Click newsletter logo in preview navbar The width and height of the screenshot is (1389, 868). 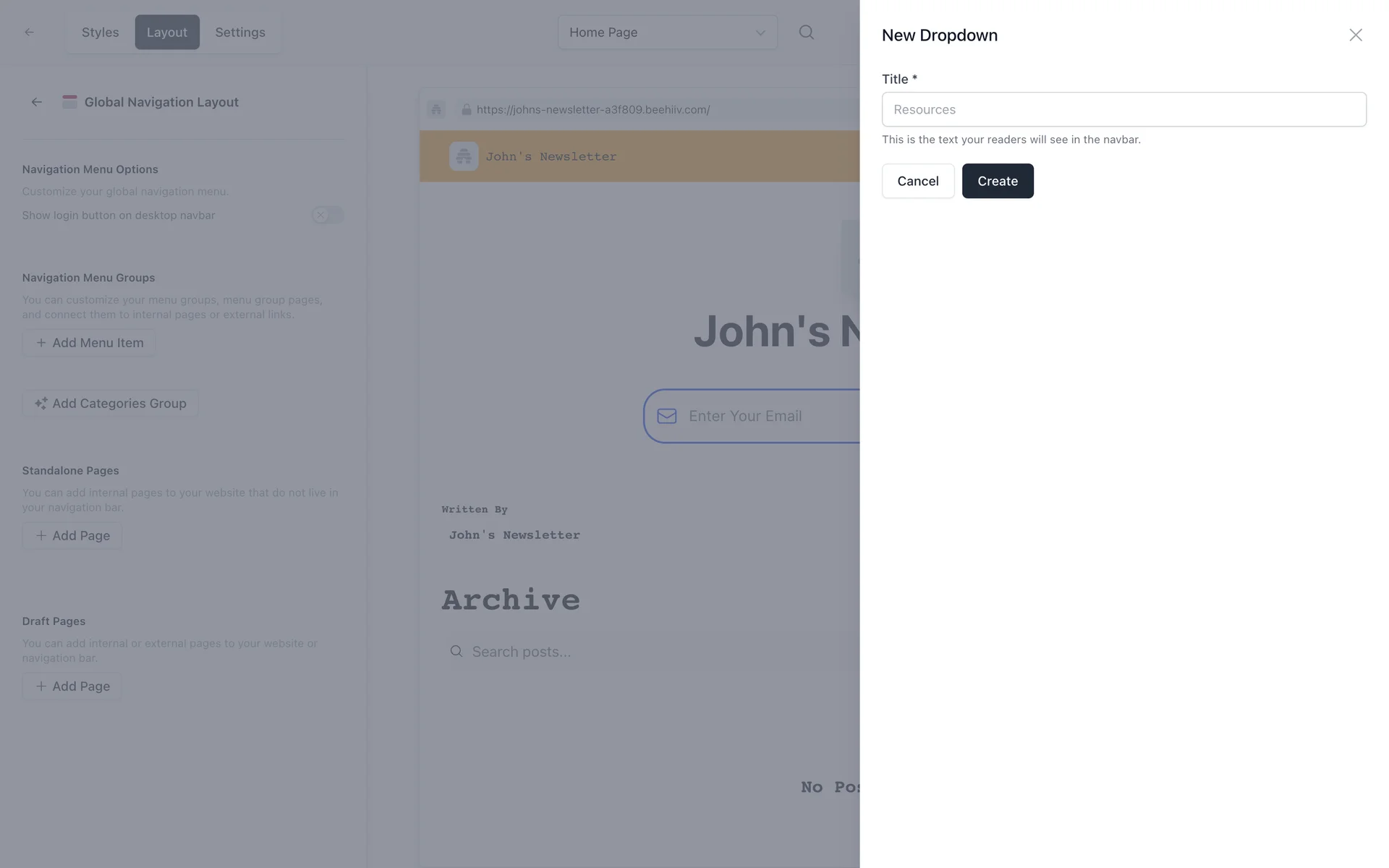[463, 156]
